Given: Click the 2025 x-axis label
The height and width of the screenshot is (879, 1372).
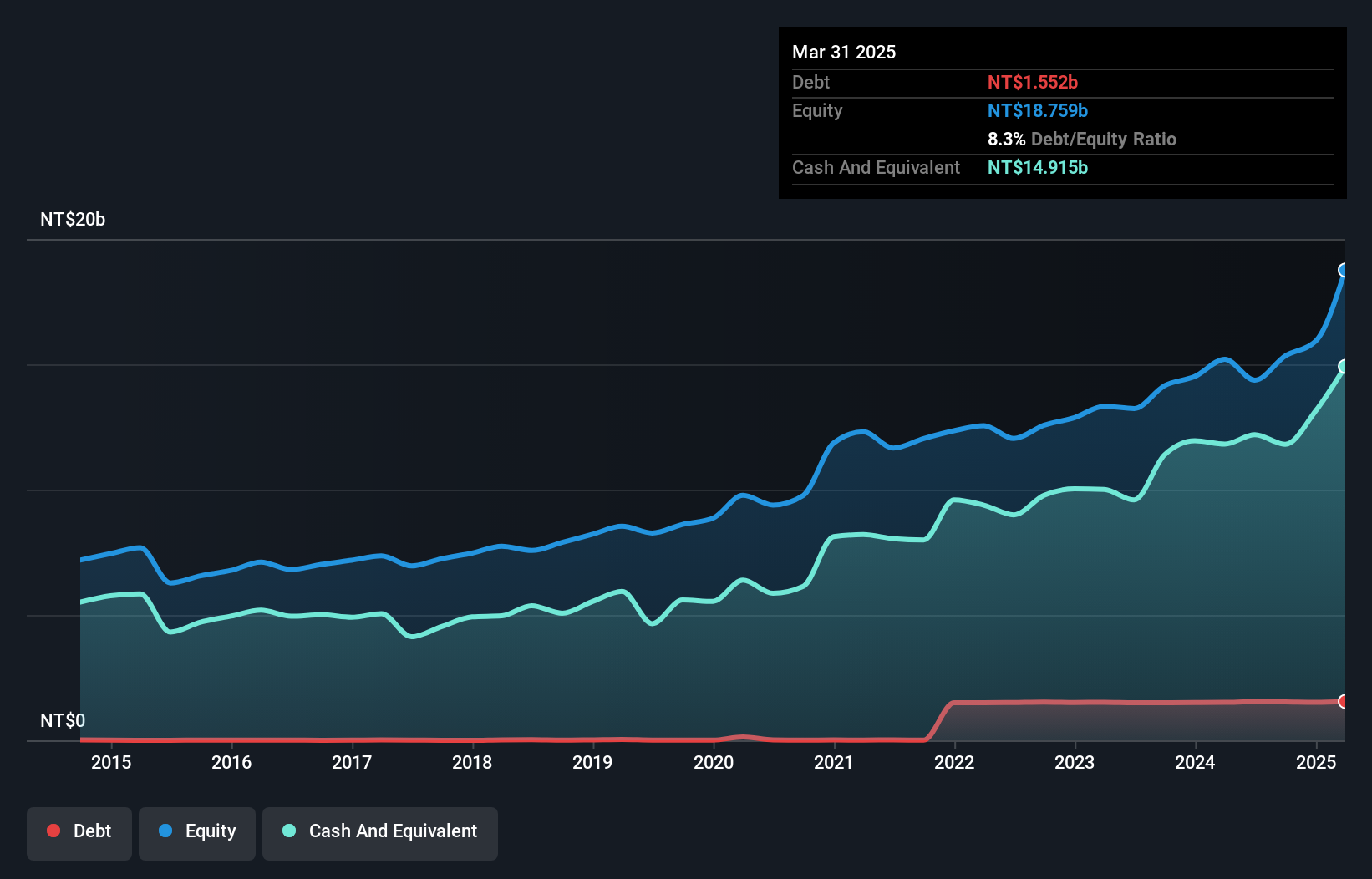Looking at the screenshot, I should (1316, 762).
